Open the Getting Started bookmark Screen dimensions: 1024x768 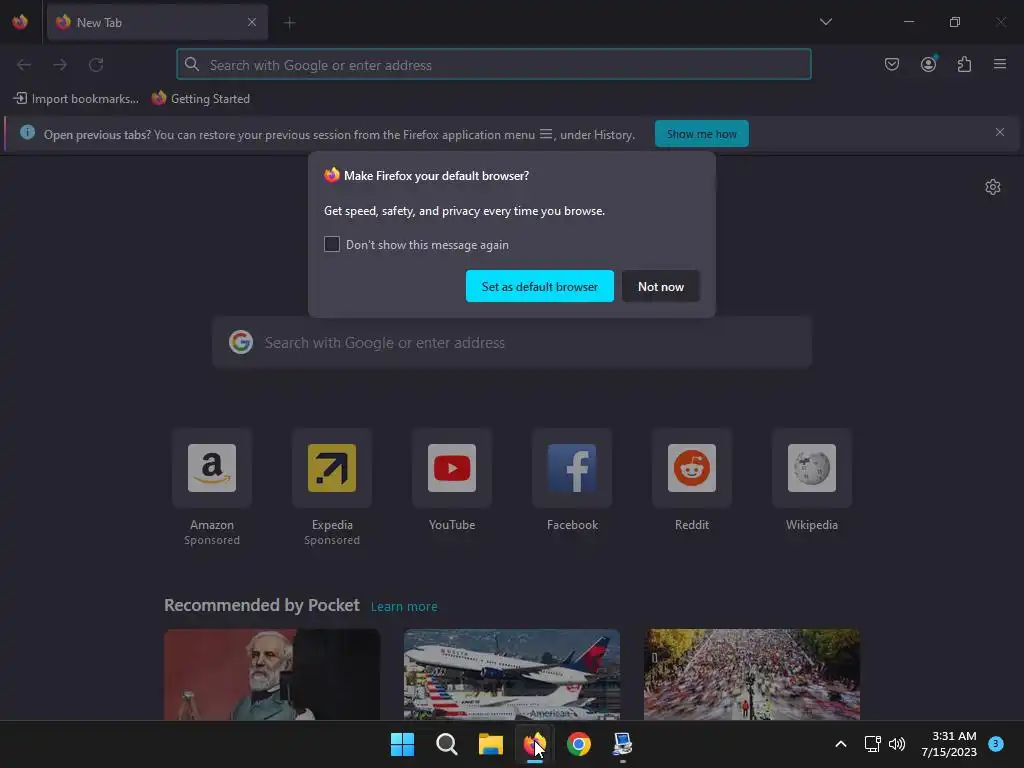point(201,99)
